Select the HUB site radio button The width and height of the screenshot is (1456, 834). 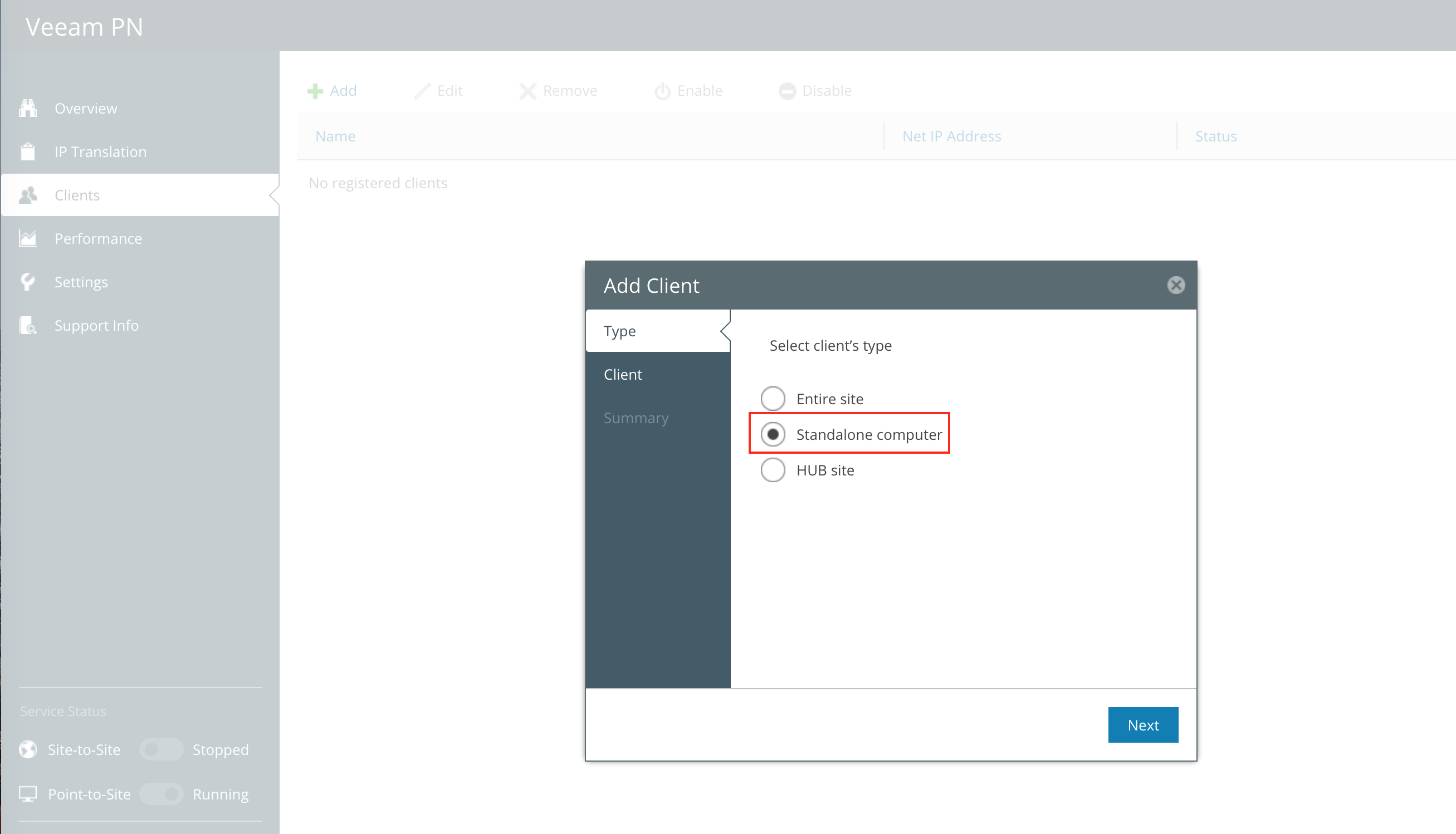[x=773, y=470]
